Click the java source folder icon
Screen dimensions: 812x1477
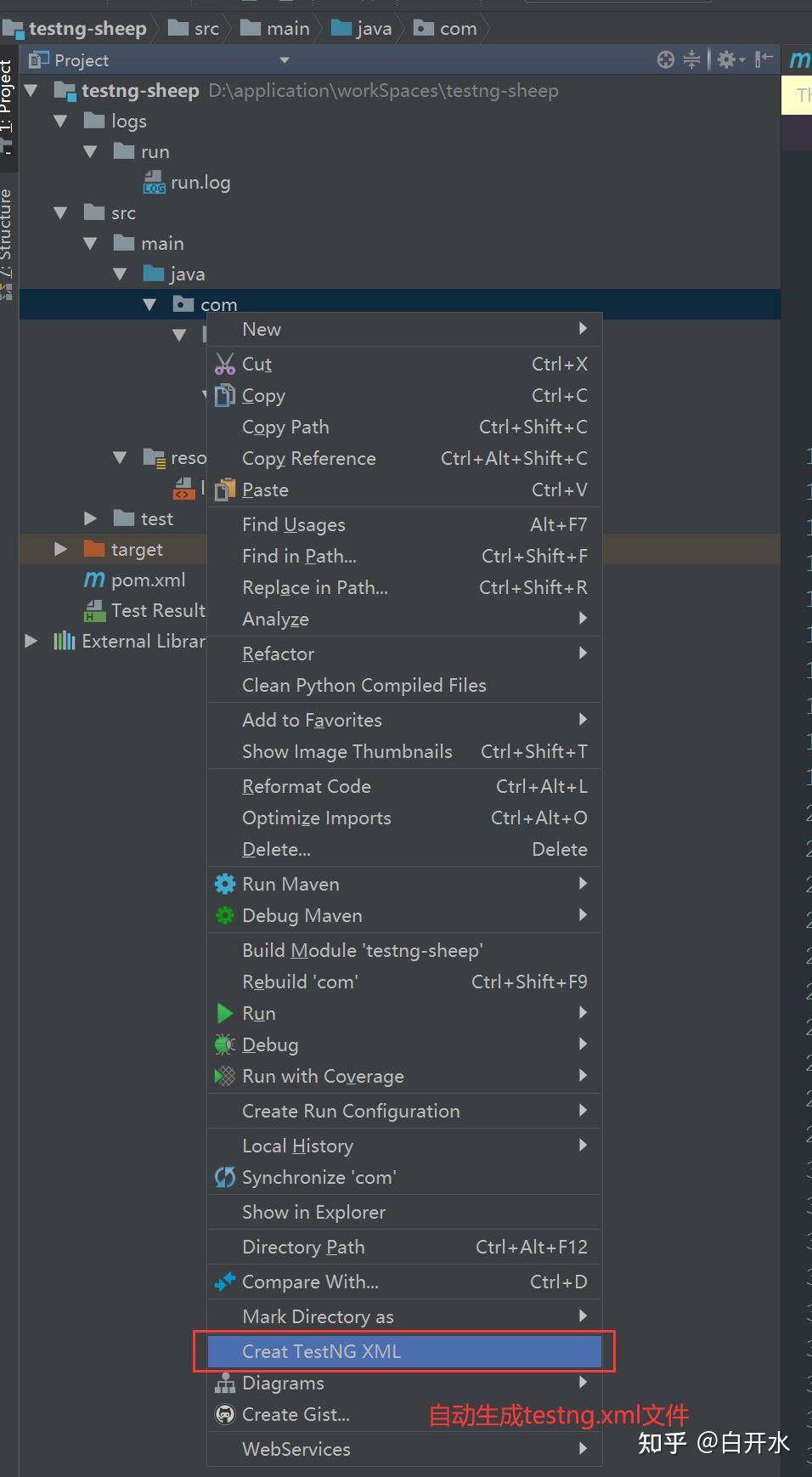pos(154,273)
